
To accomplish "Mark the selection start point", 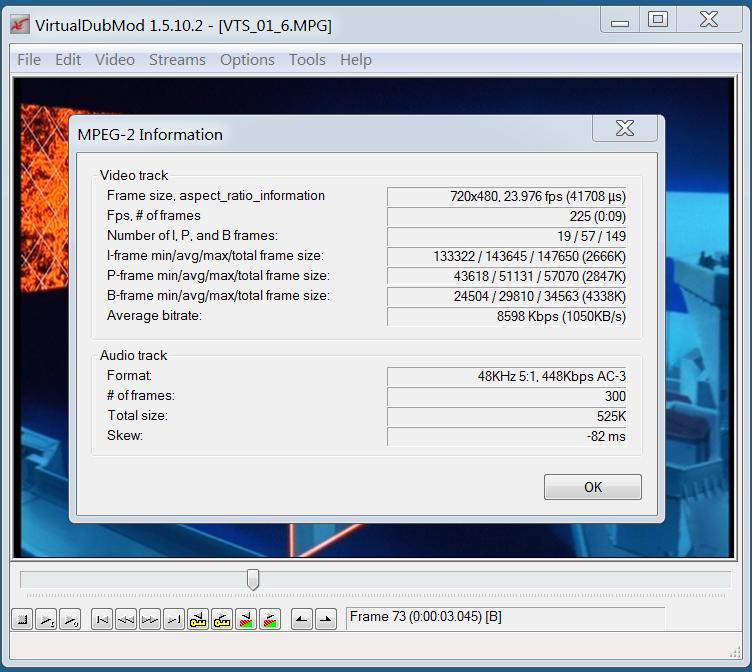I will 302,619.
